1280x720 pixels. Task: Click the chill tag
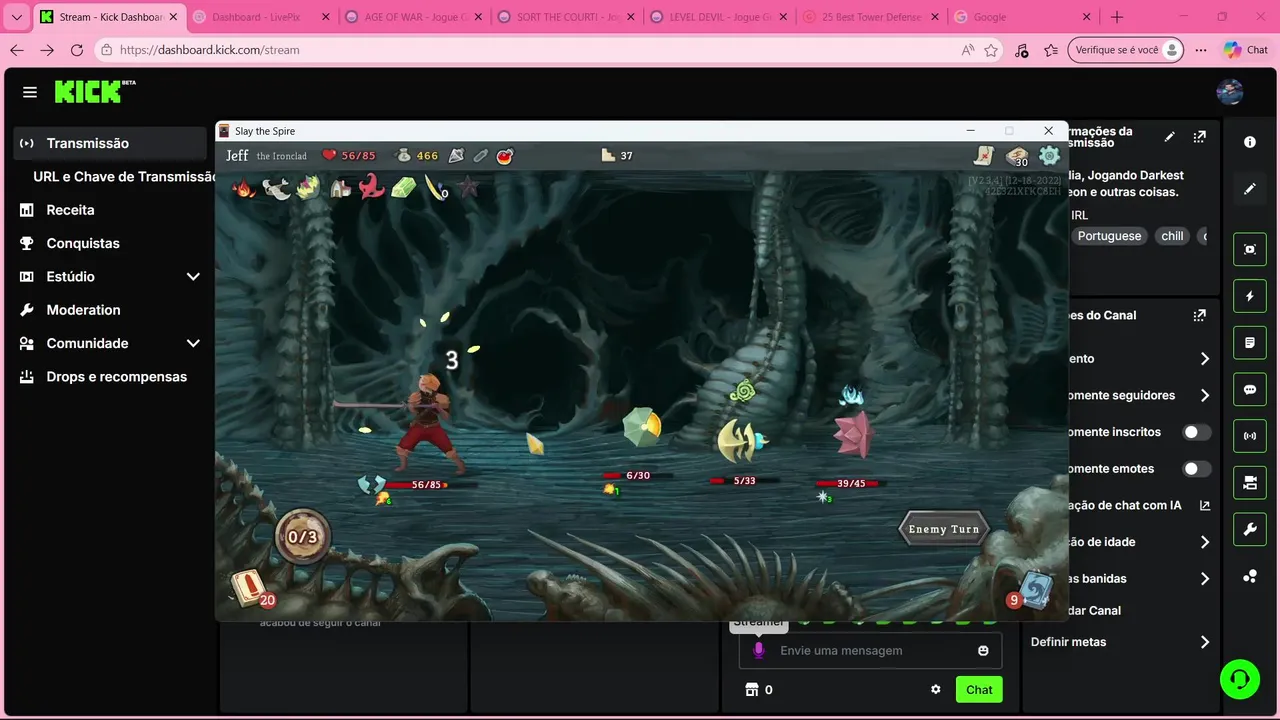(x=1172, y=236)
